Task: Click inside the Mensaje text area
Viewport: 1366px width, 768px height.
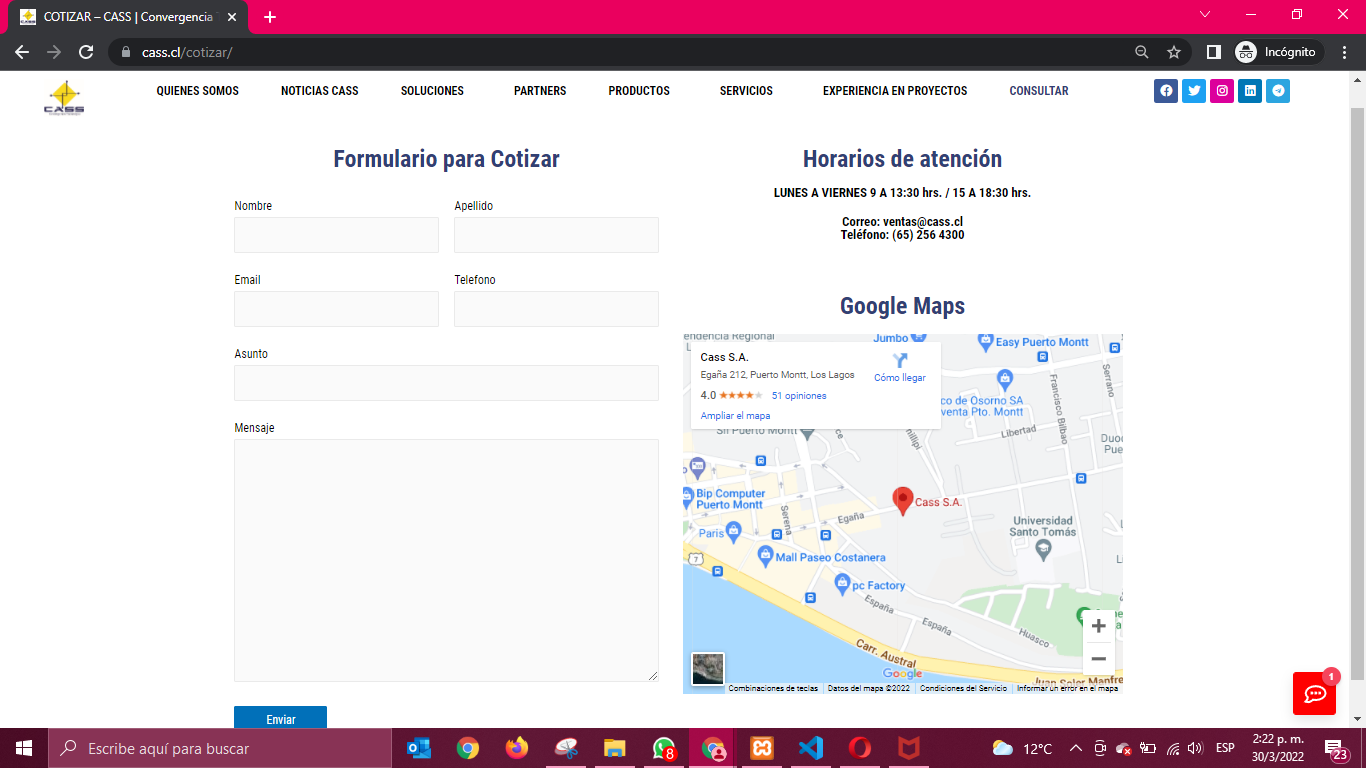Action: point(446,560)
